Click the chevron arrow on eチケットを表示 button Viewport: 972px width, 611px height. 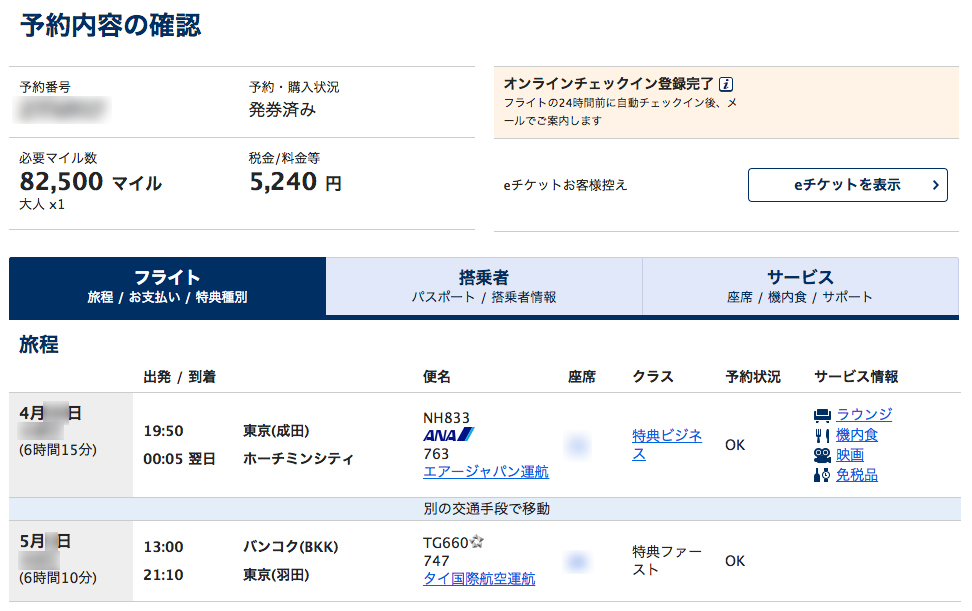936,184
